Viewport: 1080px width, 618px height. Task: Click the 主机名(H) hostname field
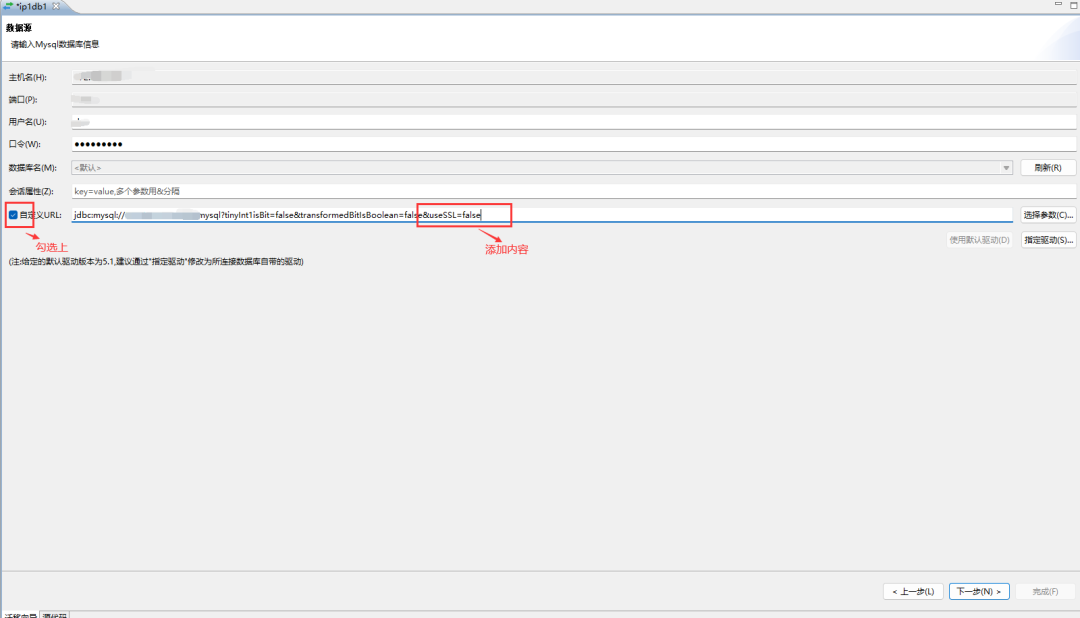(x=574, y=76)
